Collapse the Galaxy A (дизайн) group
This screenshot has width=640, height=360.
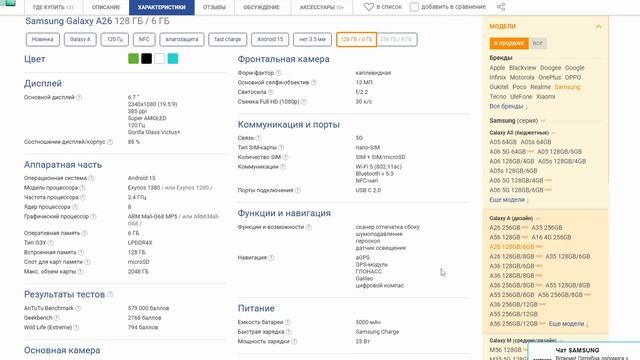[x=538, y=218]
